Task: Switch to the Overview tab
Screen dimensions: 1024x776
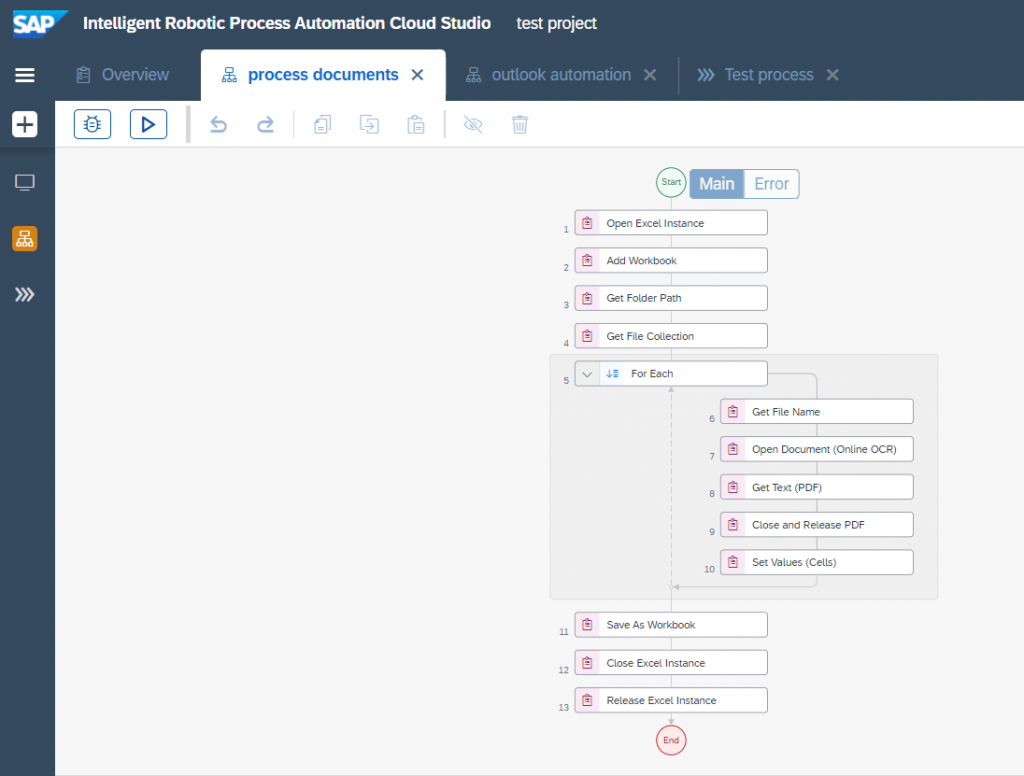Action: pos(123,75)
